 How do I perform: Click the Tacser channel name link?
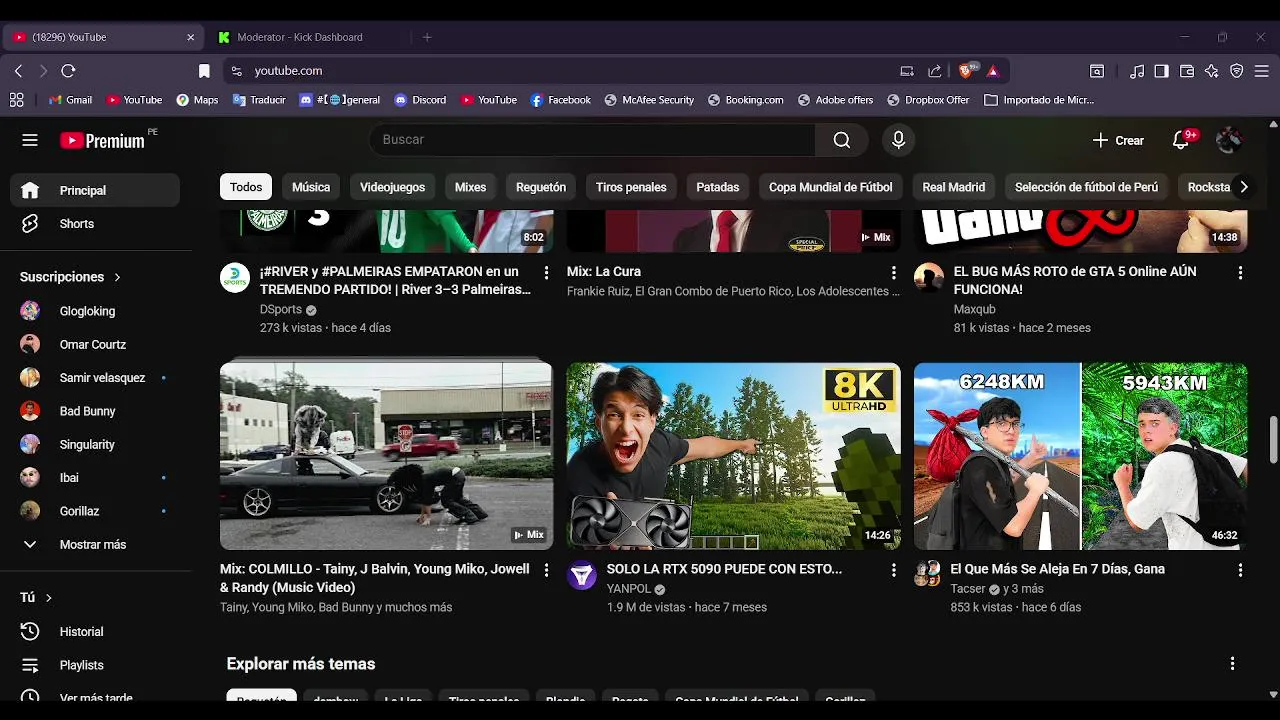pos(968,589)
